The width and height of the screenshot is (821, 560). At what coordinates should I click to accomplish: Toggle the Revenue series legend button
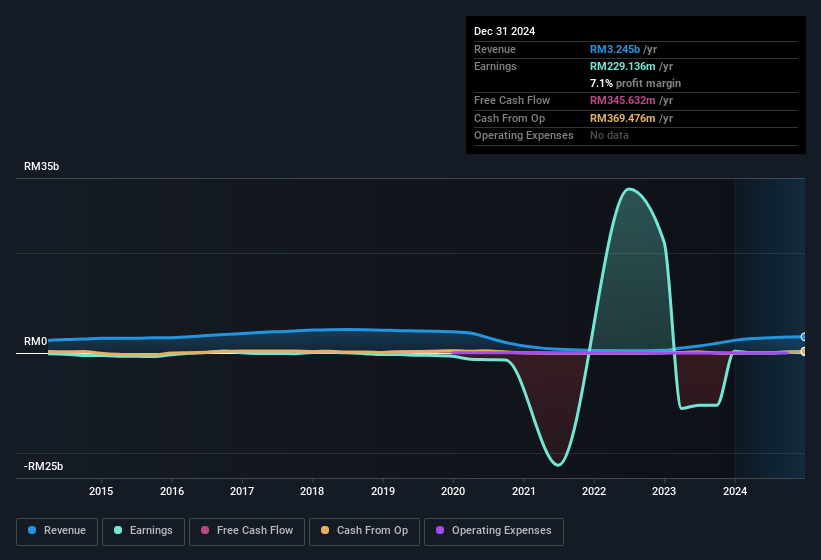coord(57,531)
